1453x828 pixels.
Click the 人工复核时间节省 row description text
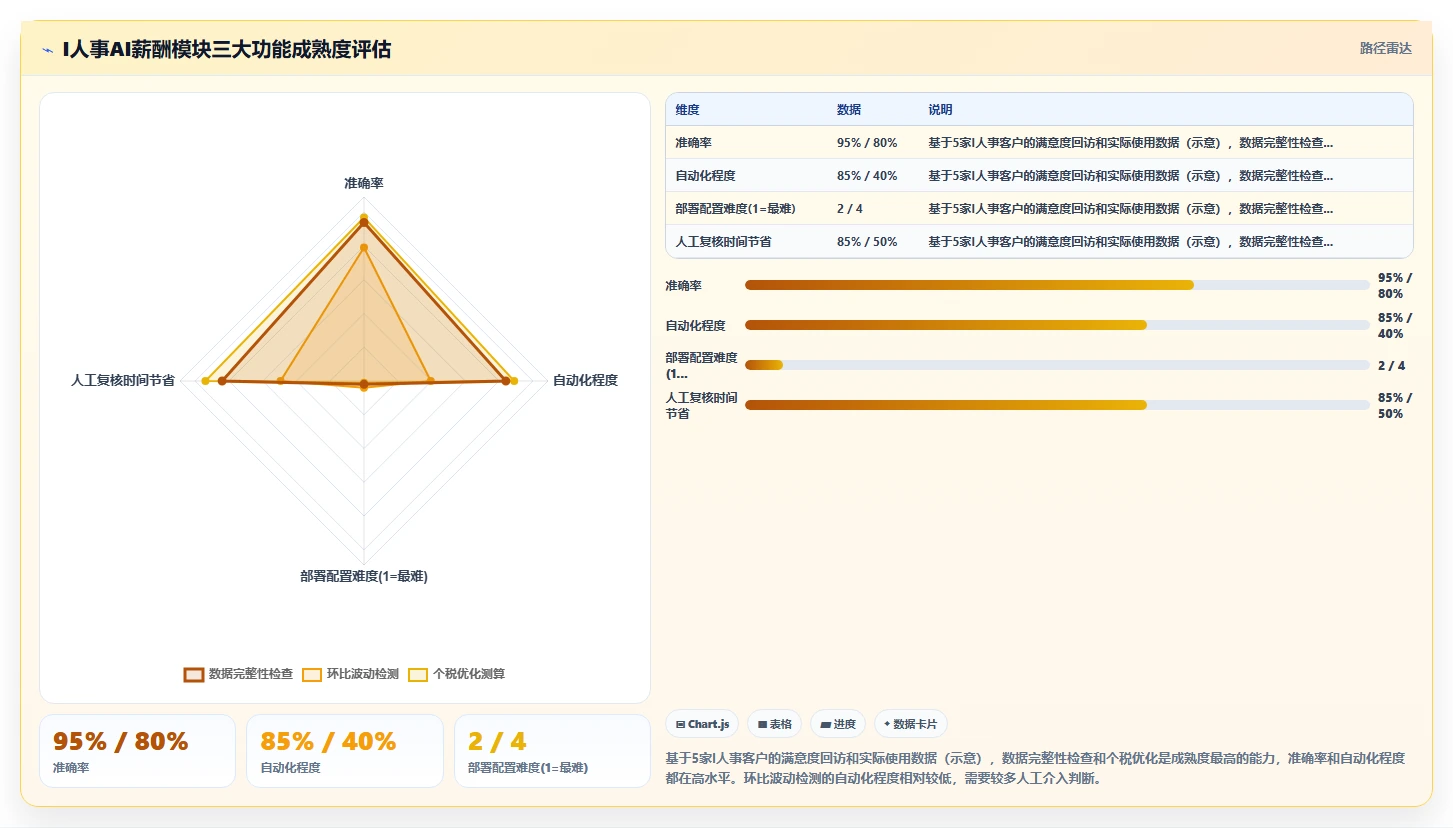coord(1130,242)
